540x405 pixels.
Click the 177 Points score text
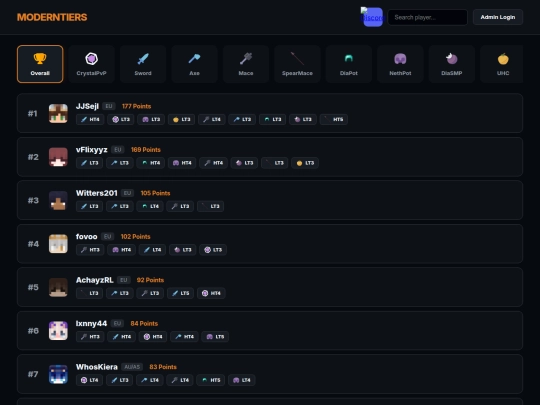(x=136, y=106)
